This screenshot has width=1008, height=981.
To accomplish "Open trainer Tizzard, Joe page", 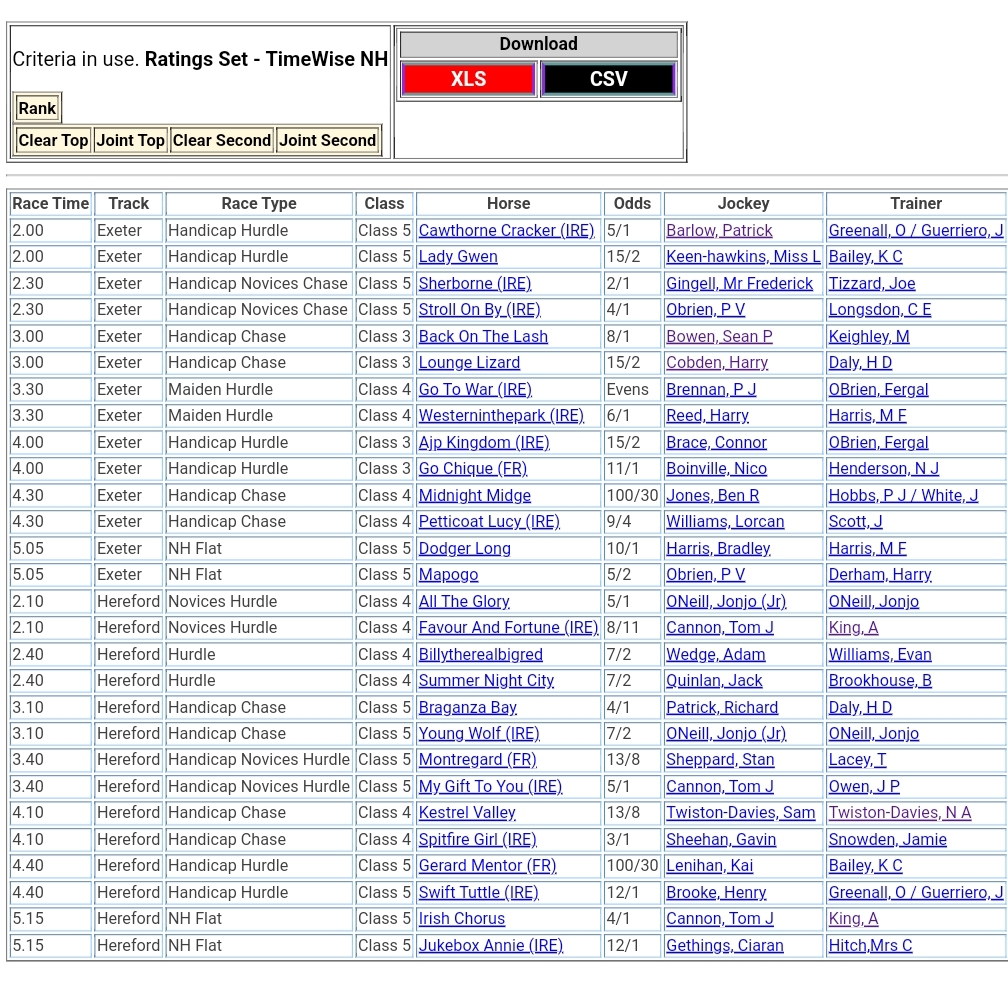I will [872, 283].
